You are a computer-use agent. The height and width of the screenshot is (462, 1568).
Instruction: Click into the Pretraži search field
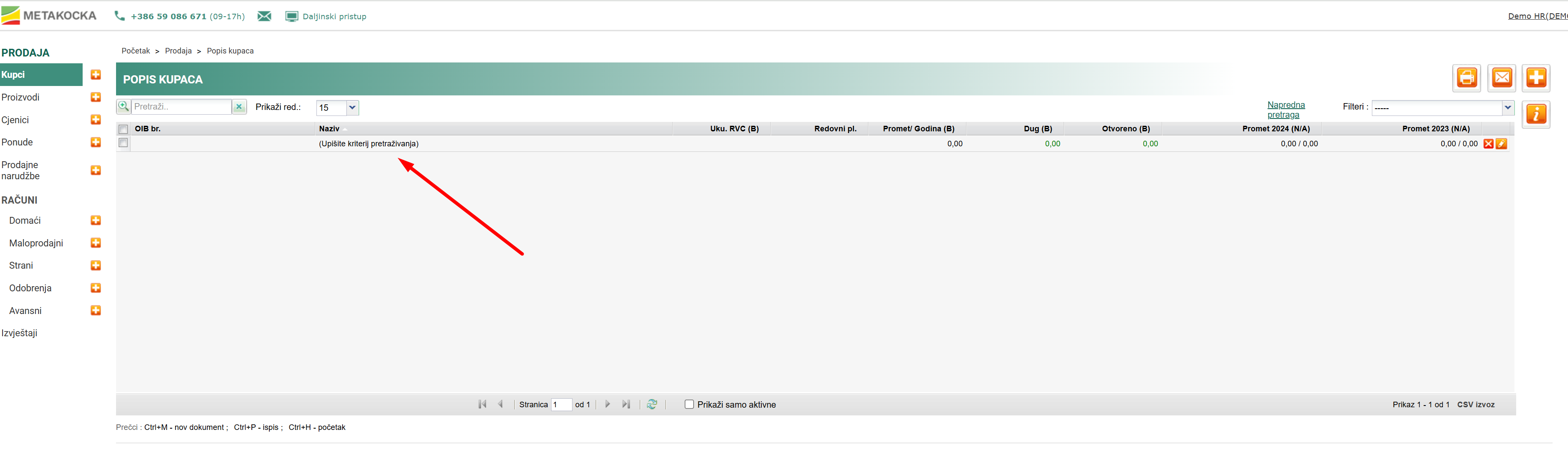181,107
